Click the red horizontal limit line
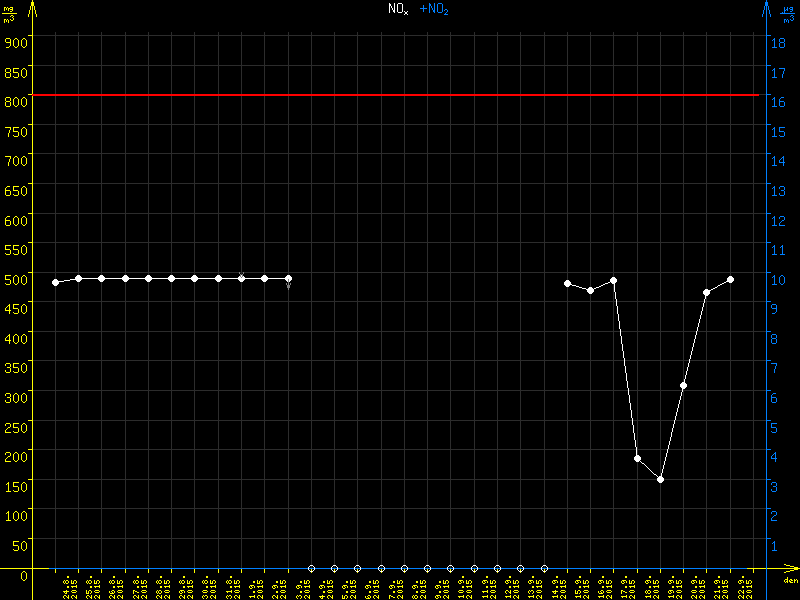Image resolution: width=800 pixels, height=600 pixels. (400, 95)
